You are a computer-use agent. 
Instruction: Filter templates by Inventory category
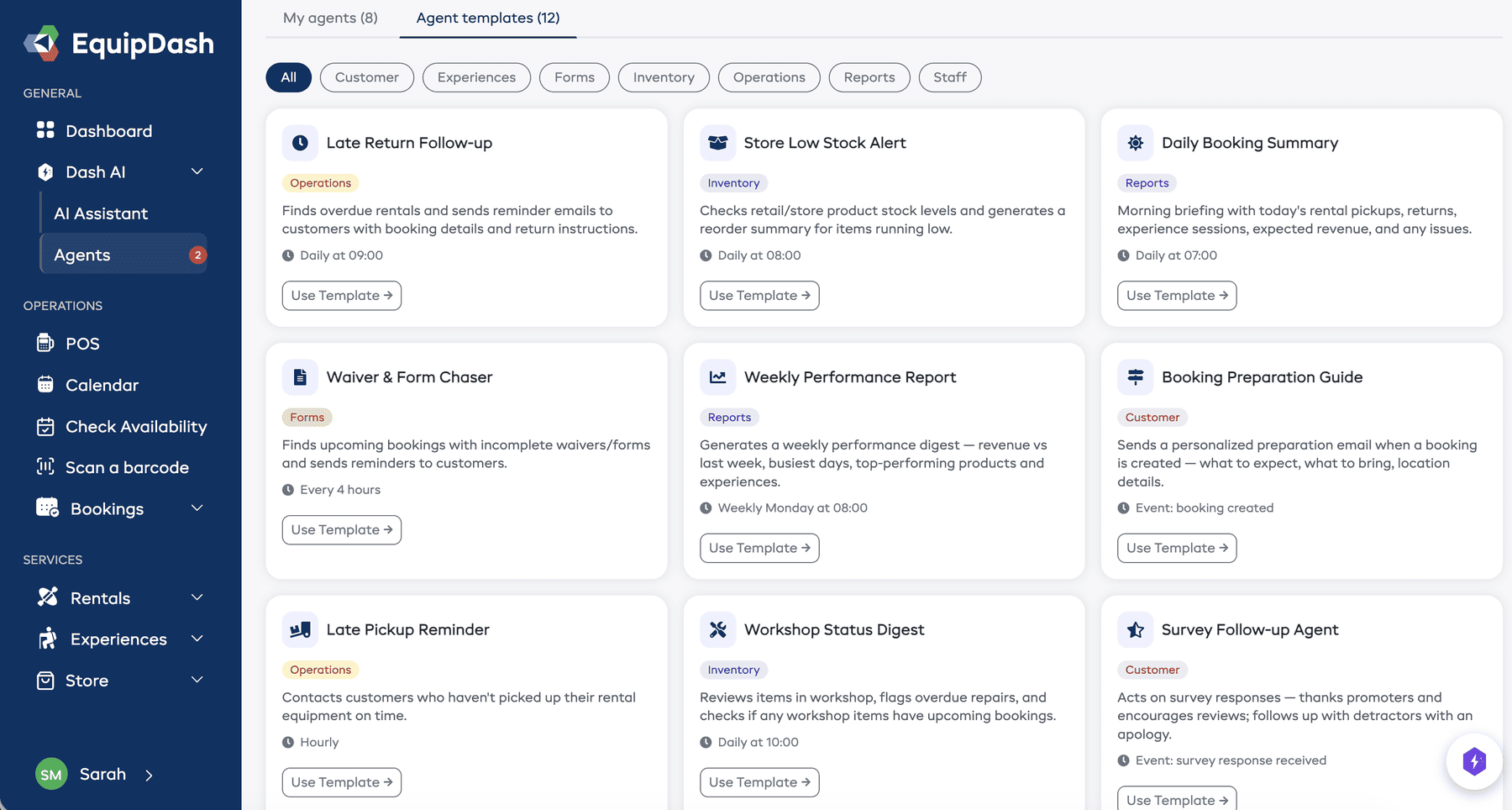[663, 77]
